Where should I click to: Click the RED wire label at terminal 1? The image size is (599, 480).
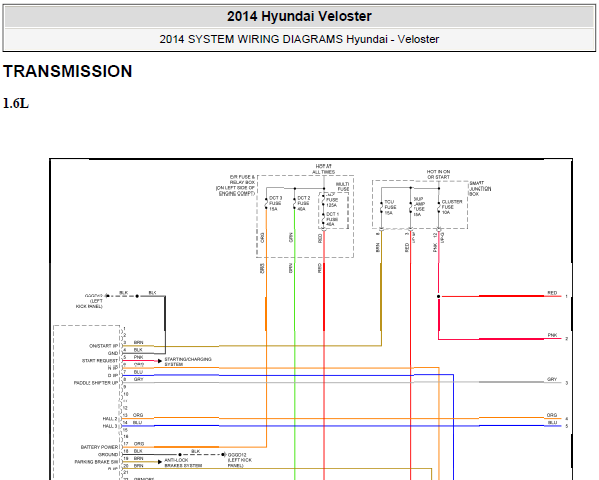click(x=552, y=293)
